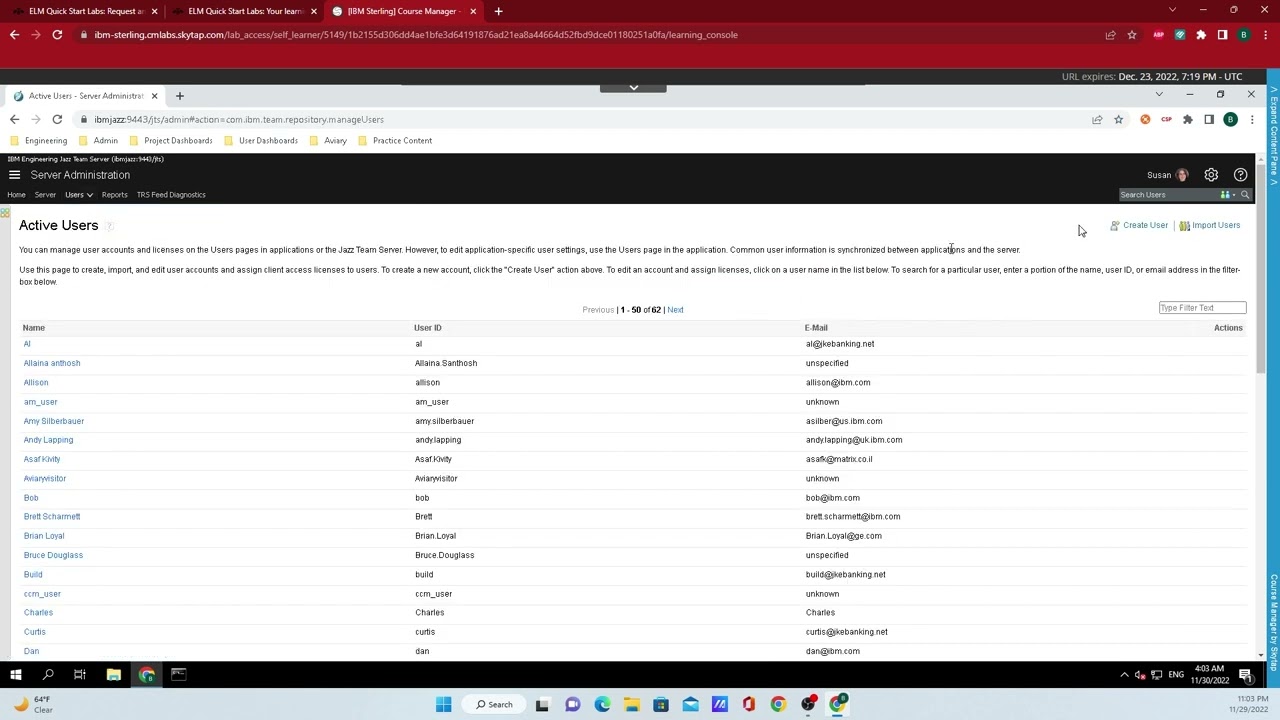1280x720 pixels.
Task: Toggle the inner browser side panel icon
Action: click(1208, 120)
